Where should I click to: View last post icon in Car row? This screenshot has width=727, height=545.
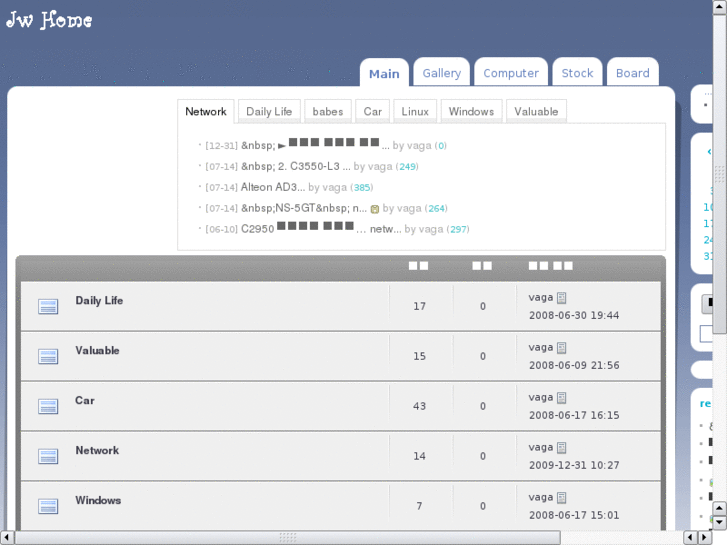click(561, 398)
